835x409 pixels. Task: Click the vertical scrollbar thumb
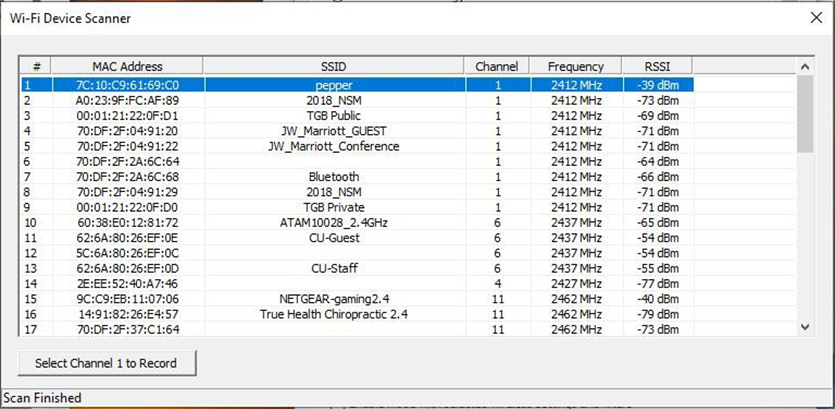[x=805, y=113]
